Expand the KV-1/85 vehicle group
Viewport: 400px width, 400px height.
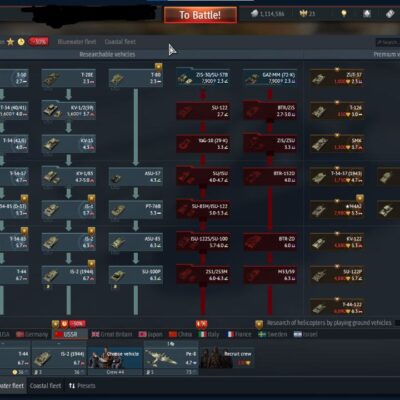tap(69, 177)
